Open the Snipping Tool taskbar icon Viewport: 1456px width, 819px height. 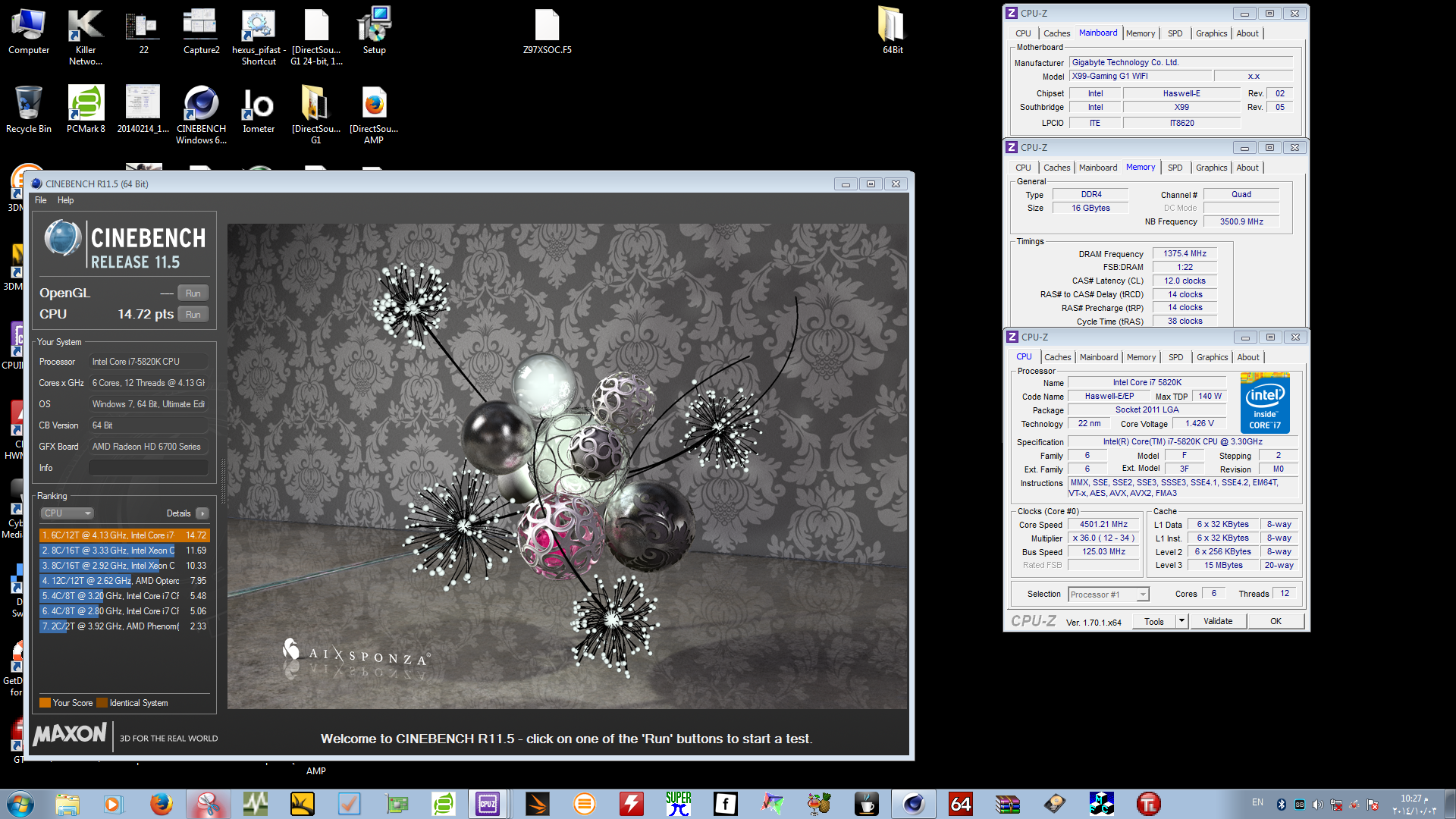click(x=208, y=804)
